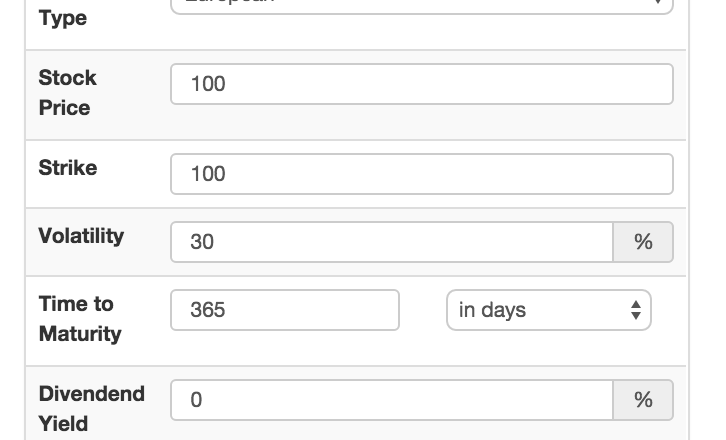Viewport: 726px width, 440px height.
Task: Focus the Strike input field
Action: 421,174
